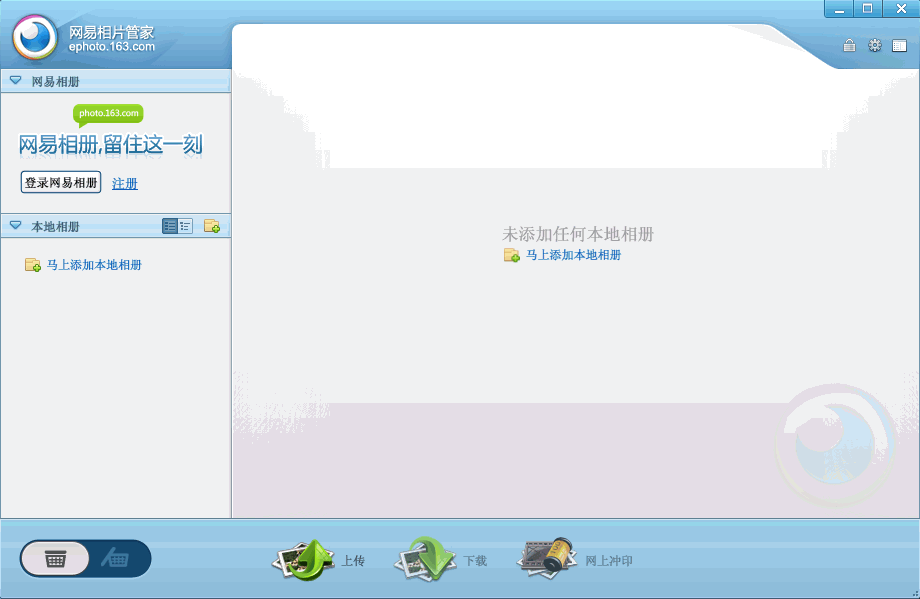Click center-pane 马上添加本地相册 link
The image size is (920, 599).
coord(573,255)
